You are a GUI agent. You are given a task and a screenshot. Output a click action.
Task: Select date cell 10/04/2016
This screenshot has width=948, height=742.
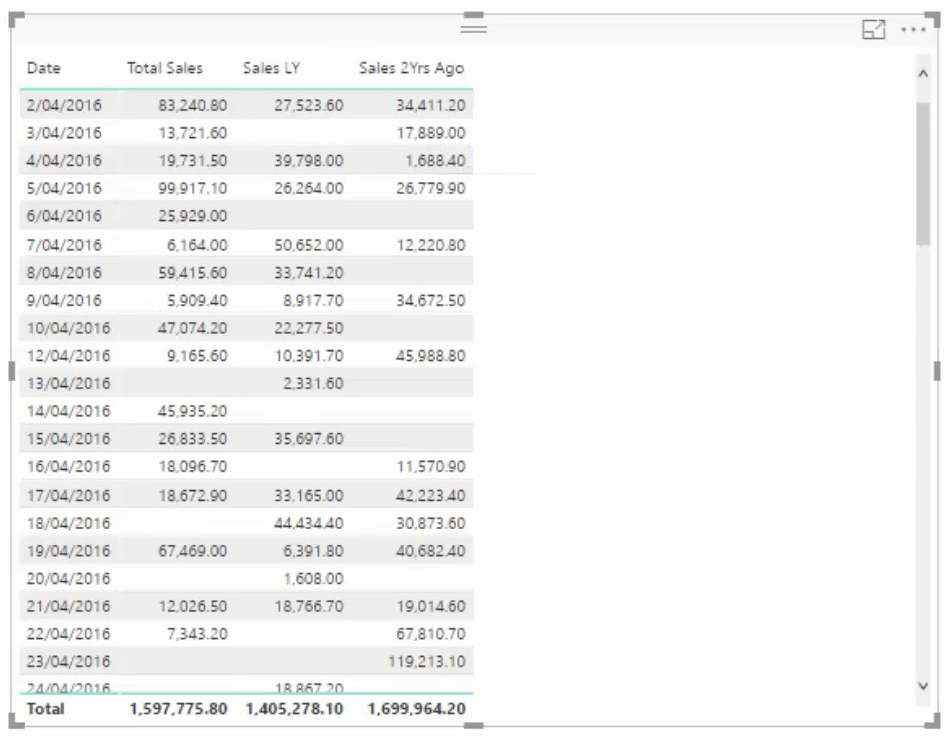pyautogui.click(x=68, y=329)
